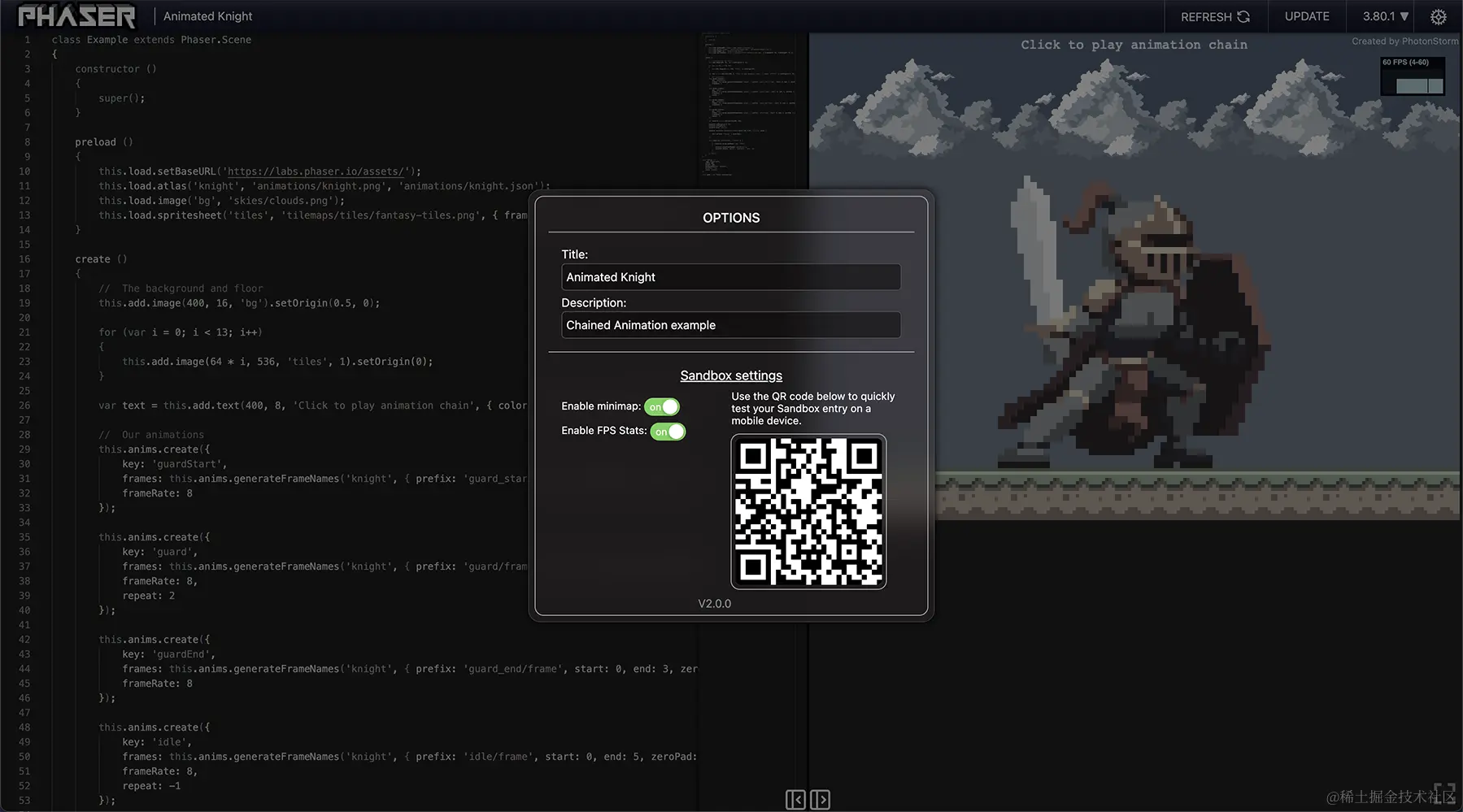Image resolution: width=1463 pixels, height=812 pixels.
Task: Click the QR code image
Action: (808, 511)
